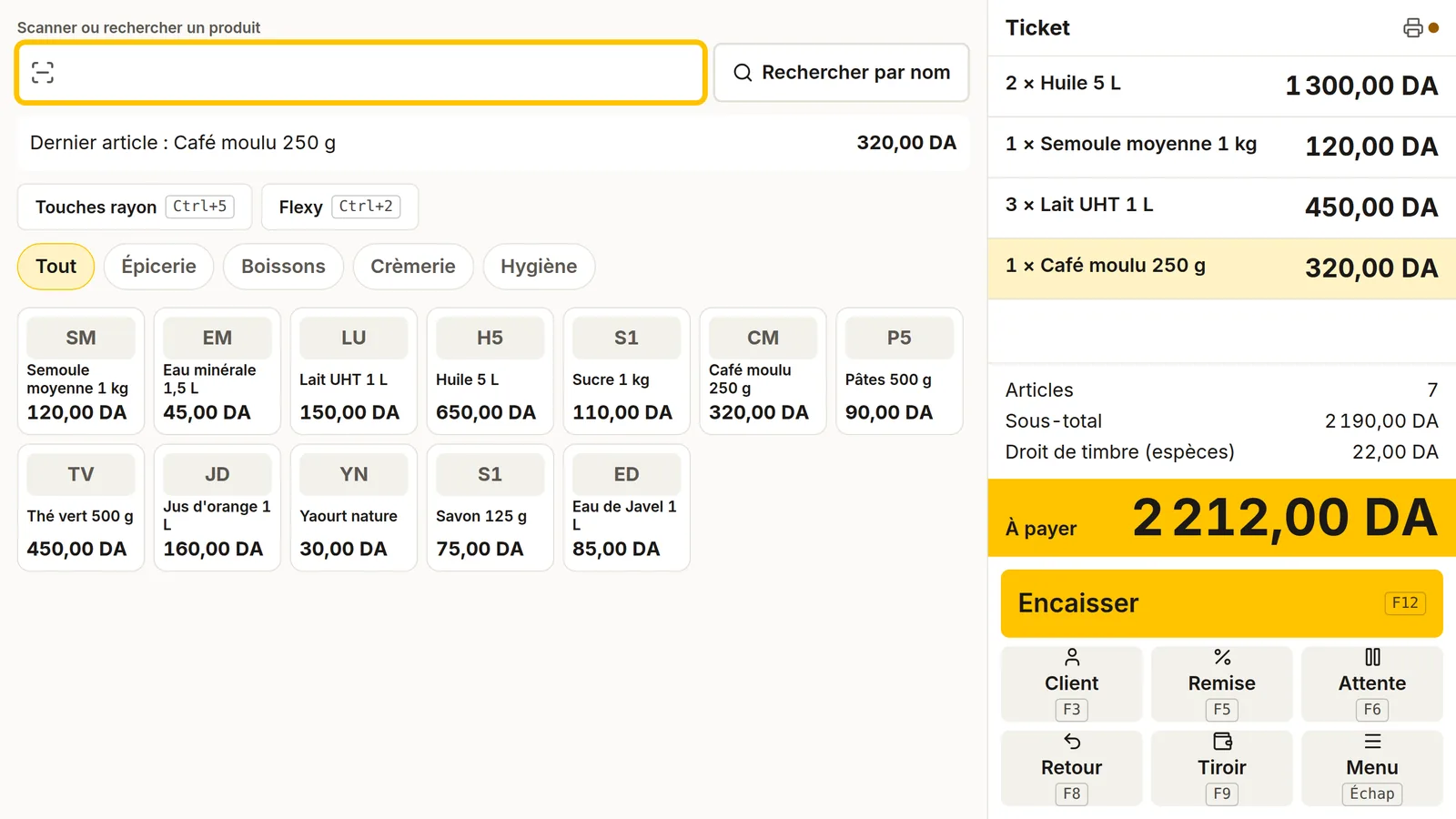The width and height of the screenshot is (1456, 819).
Task: Click the Dernier article Café moulu bar
Action: click(x=493, y=143)
